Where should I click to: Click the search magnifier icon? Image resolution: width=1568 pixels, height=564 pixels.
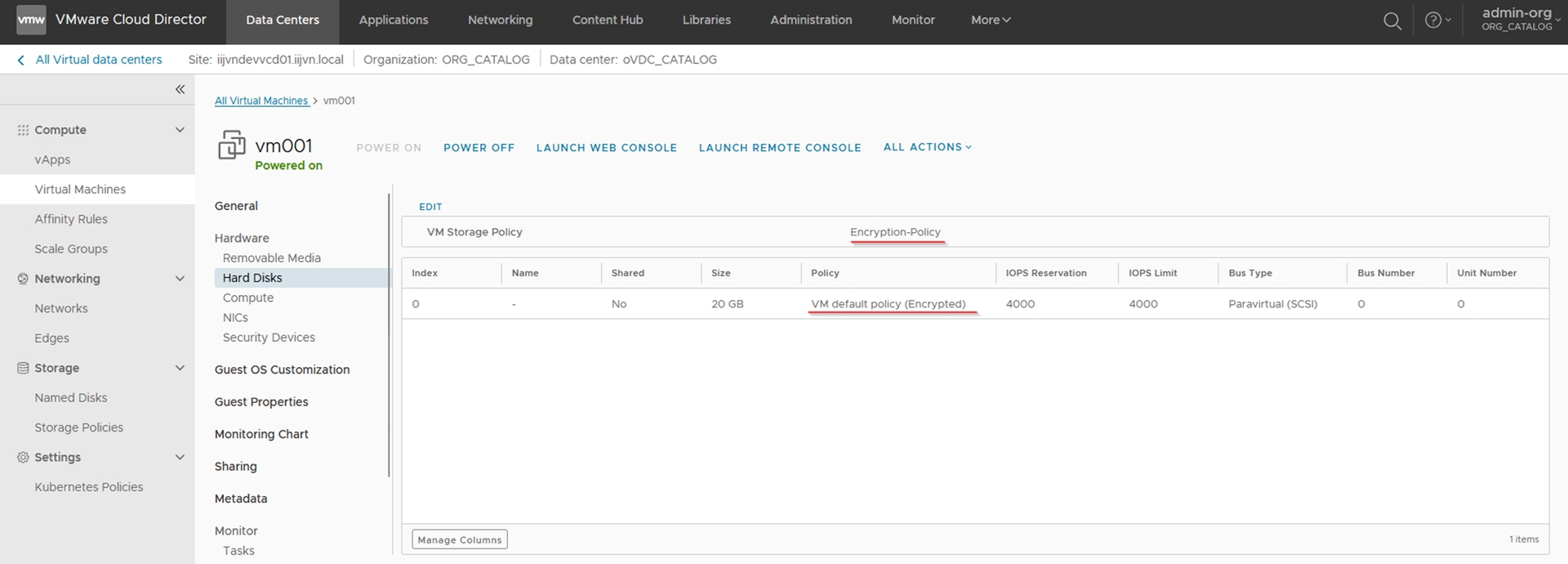coord(1392,21)
